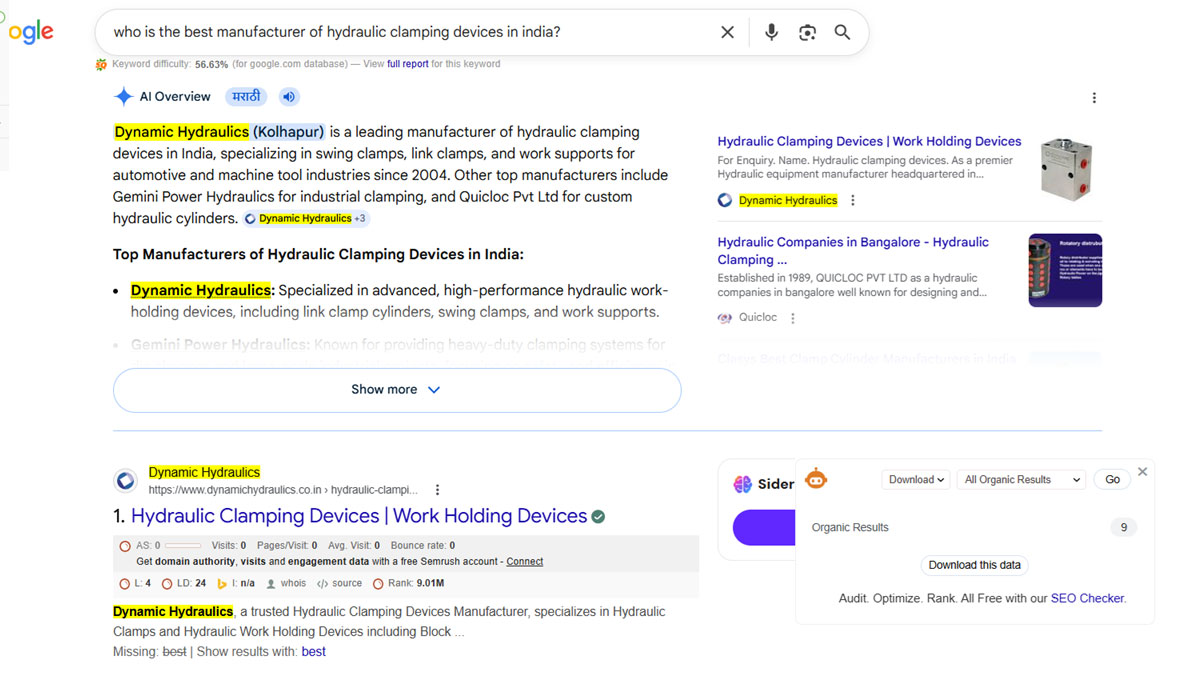Switch AI Overview language to मराठी
This screenshot has height=699, width=1200.
coord(247,97)
